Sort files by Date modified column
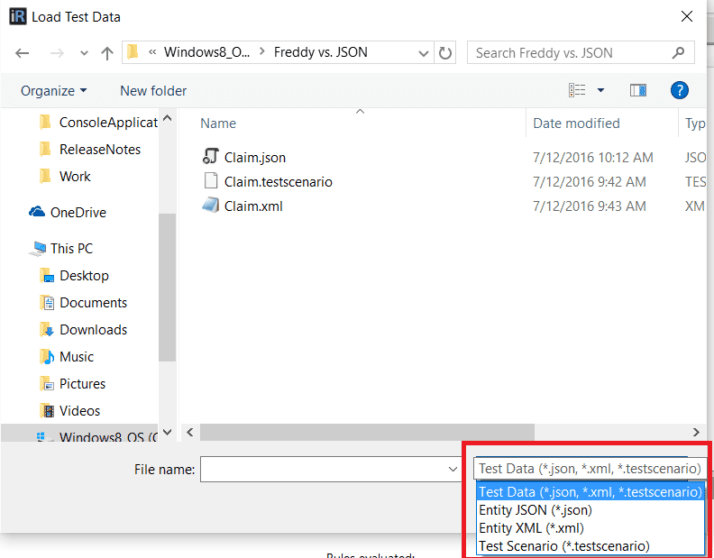Screen dimensions: 714x558 576,123
